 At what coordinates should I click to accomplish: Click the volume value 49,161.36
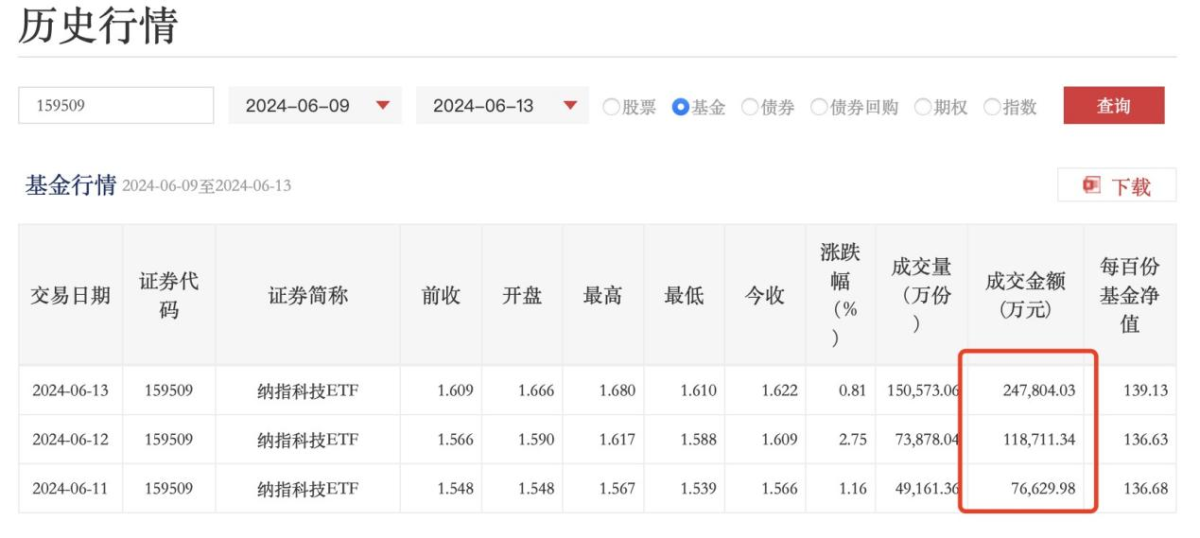coord(928,489)
